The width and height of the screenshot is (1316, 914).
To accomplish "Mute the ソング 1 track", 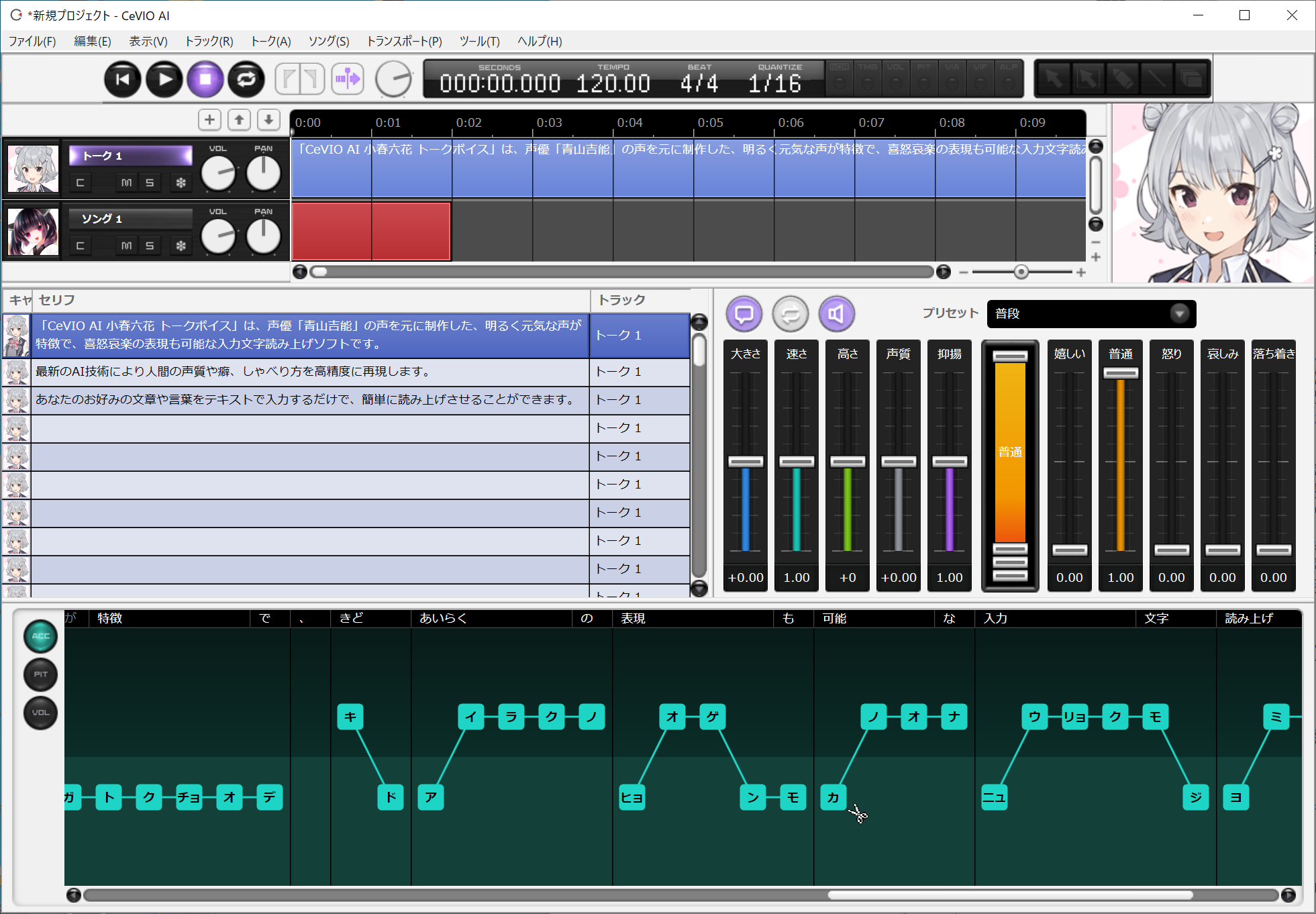I will [126, 246].
